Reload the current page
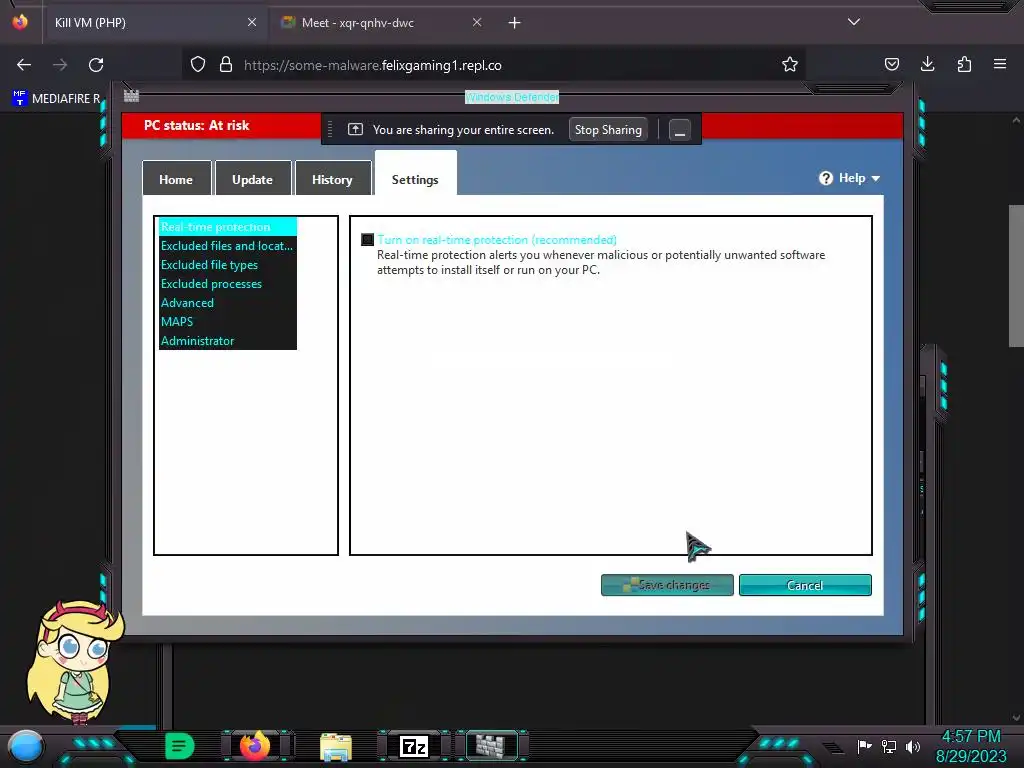 click(x=96, y=65)
